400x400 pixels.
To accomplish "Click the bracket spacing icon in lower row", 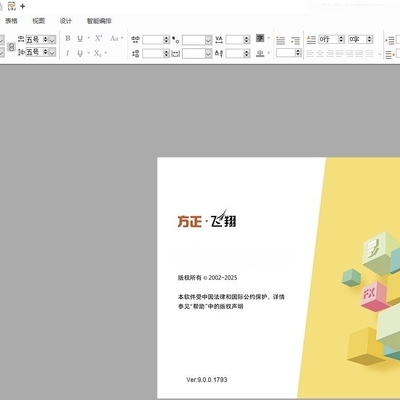I will [x=176, y=53].
